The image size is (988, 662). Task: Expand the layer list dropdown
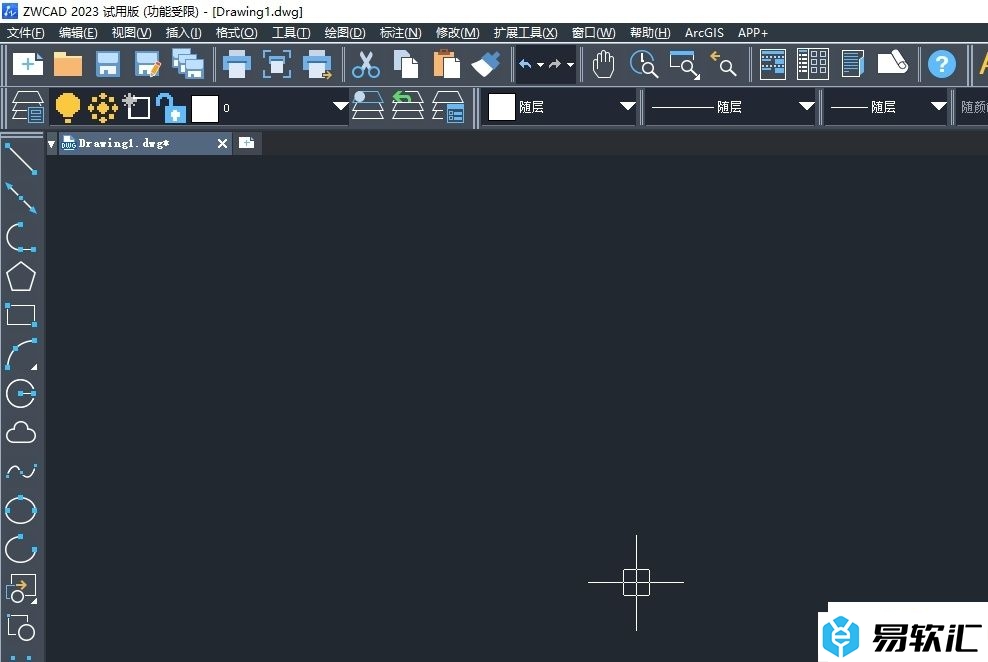(x=341, y=106)
